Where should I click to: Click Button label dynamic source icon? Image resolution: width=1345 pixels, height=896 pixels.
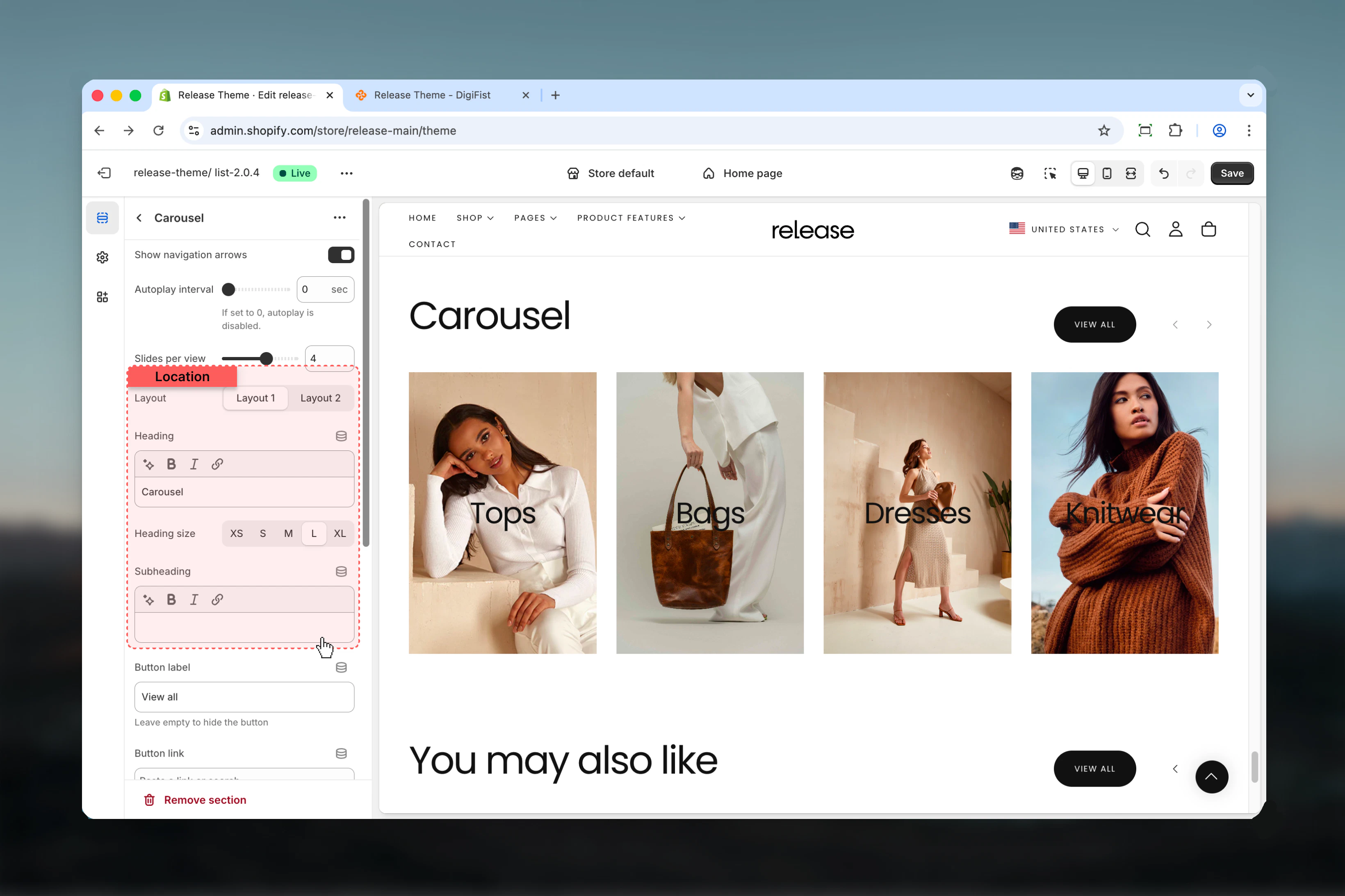click(341, 667)
